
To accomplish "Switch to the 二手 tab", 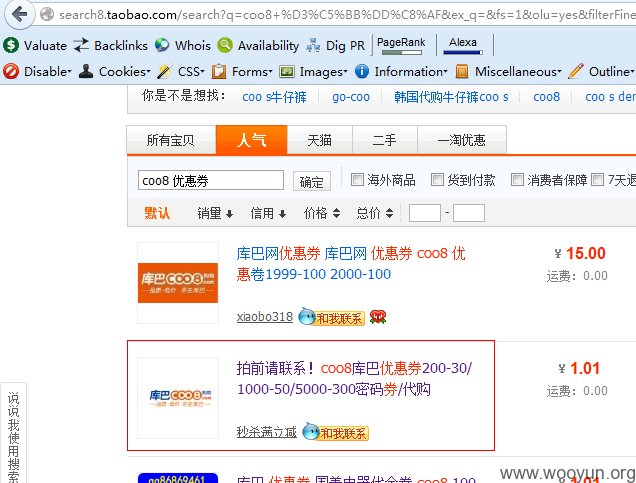I will click(385, 140).
